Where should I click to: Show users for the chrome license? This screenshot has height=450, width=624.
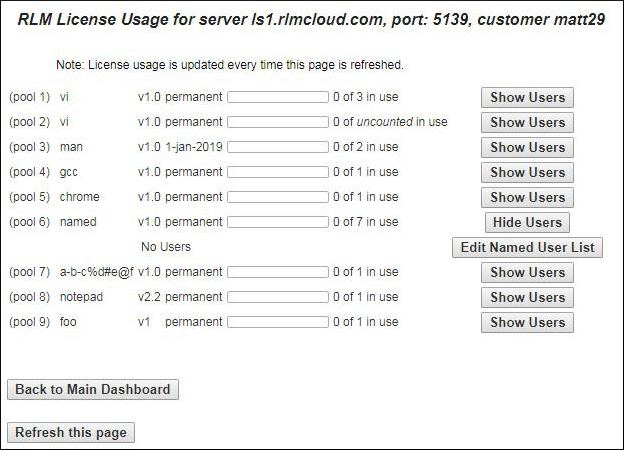click(527, 197)
